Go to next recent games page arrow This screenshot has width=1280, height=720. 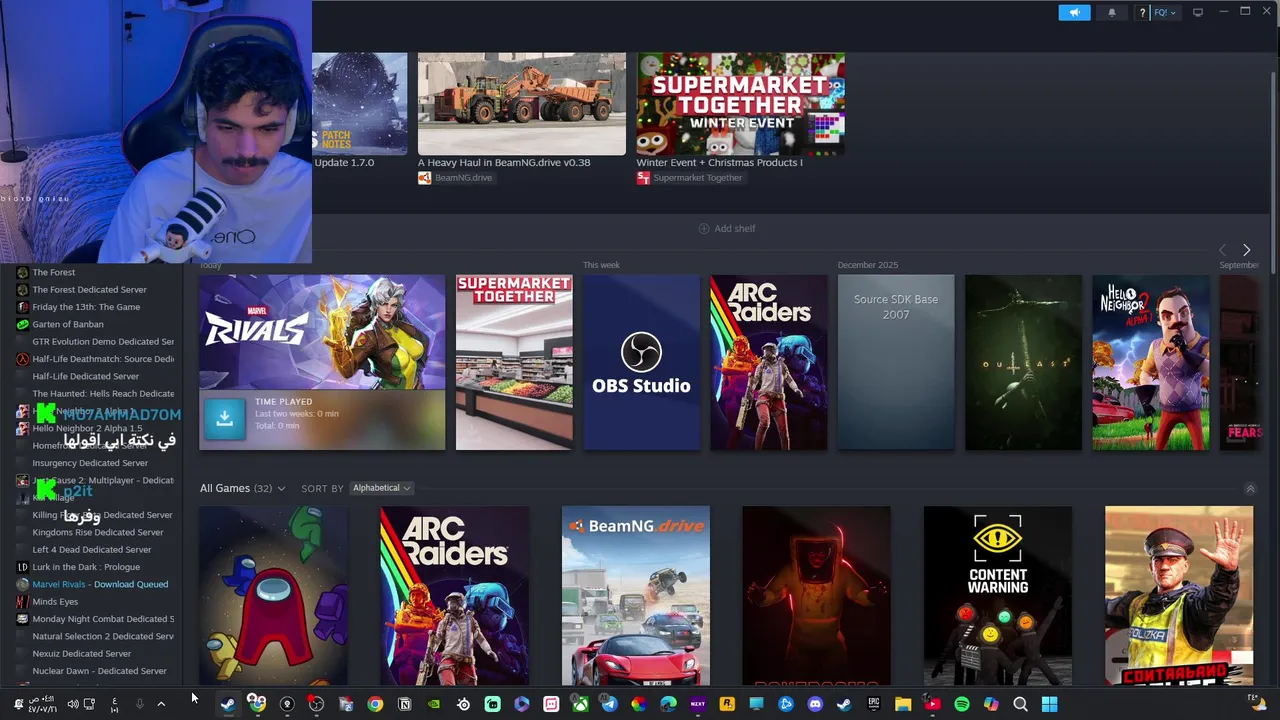click(x=1246, y=250)
